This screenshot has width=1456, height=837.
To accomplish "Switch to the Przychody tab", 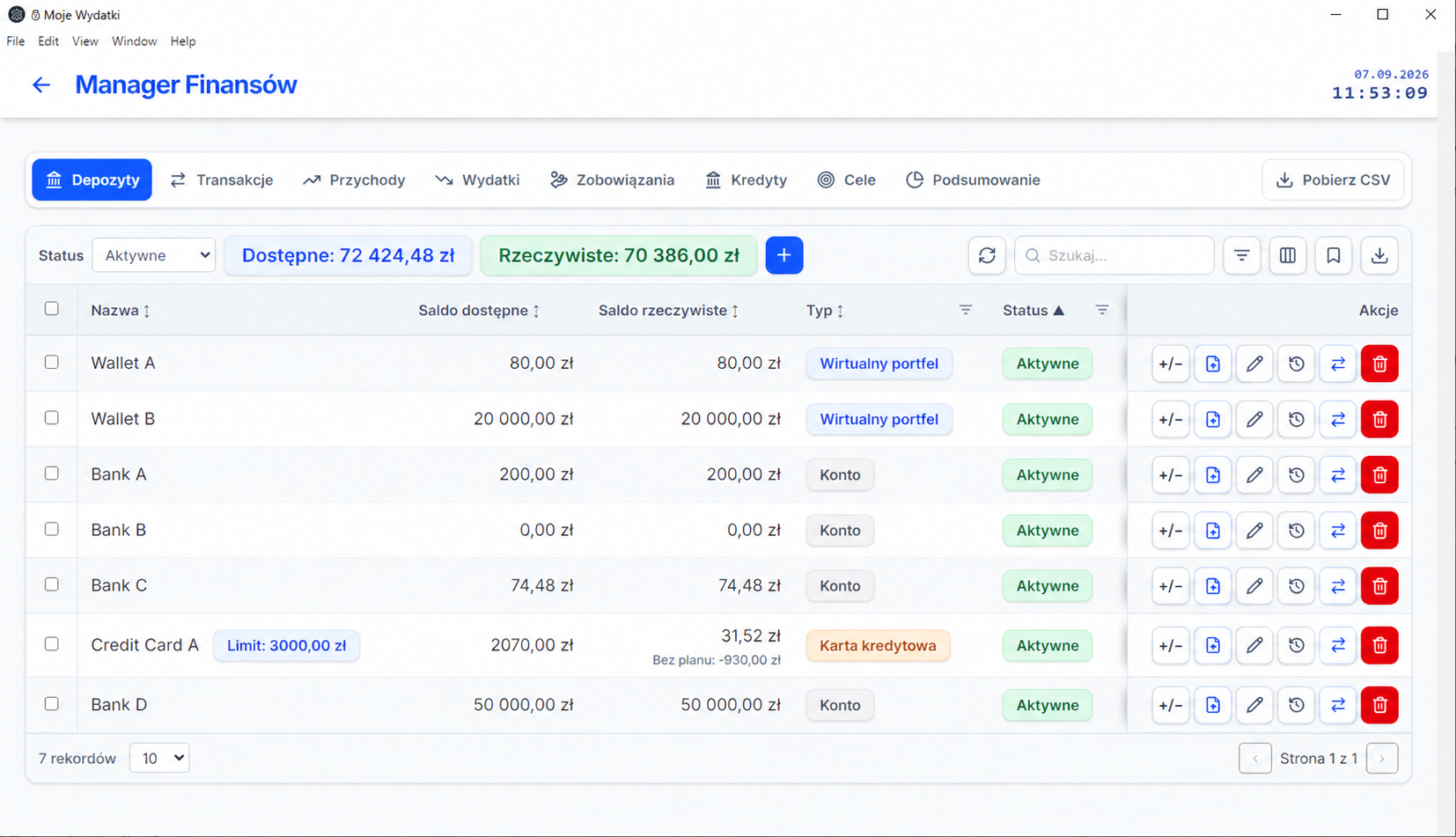I will pyautogui.click(x=354, y=180).
